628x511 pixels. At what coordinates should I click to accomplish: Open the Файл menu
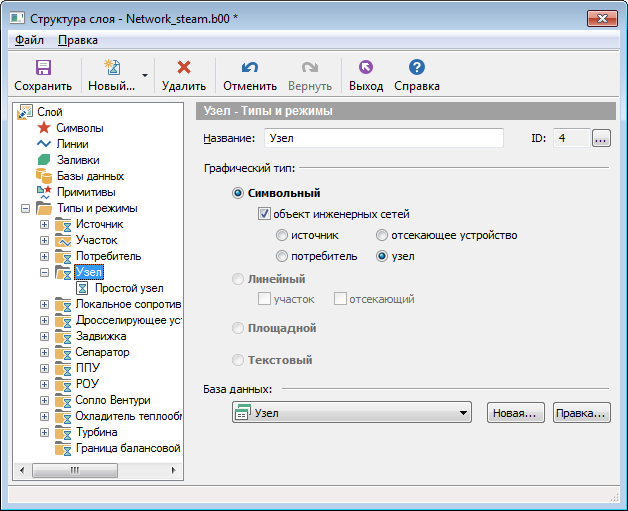point(29,40)
